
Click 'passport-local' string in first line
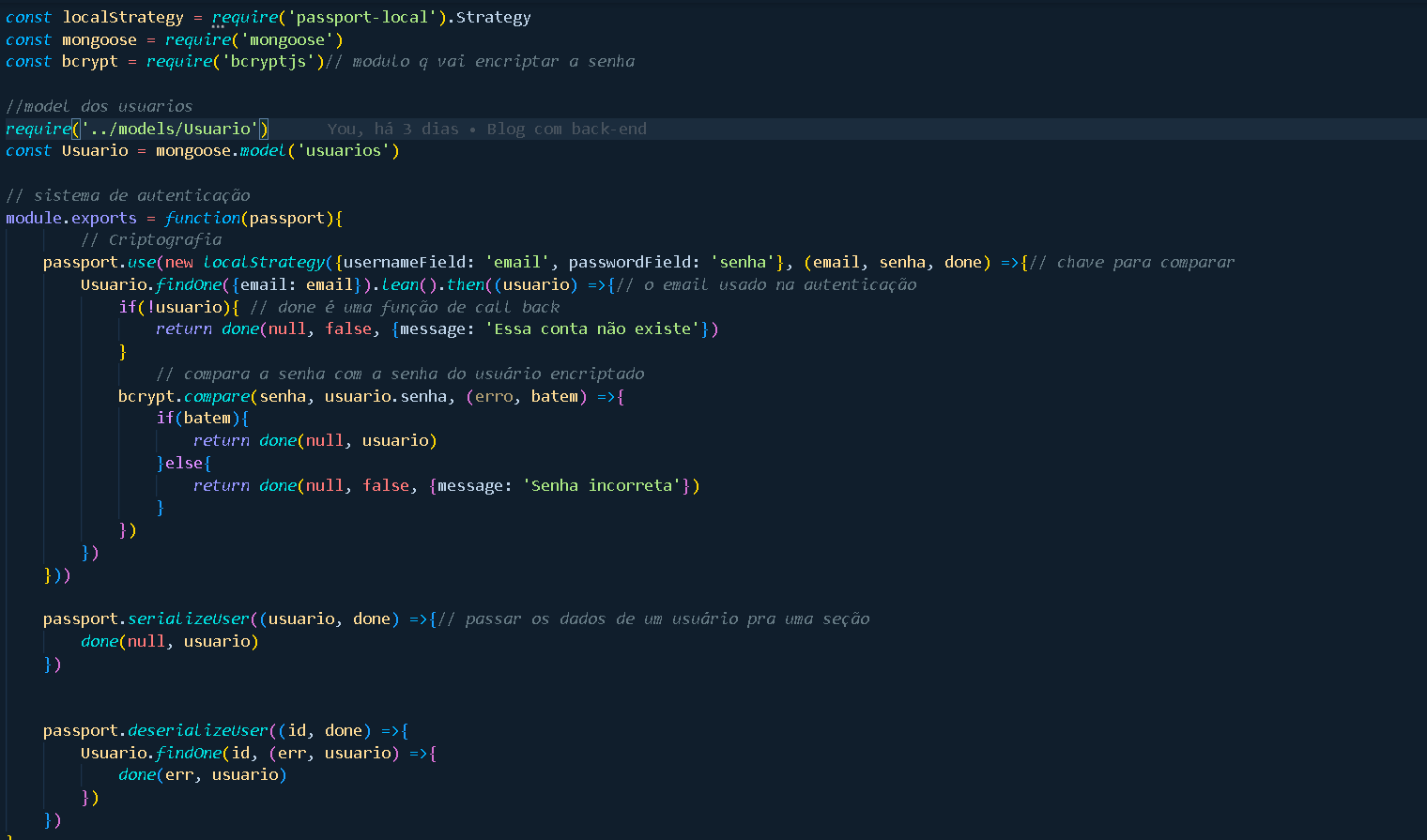[362, 17]
